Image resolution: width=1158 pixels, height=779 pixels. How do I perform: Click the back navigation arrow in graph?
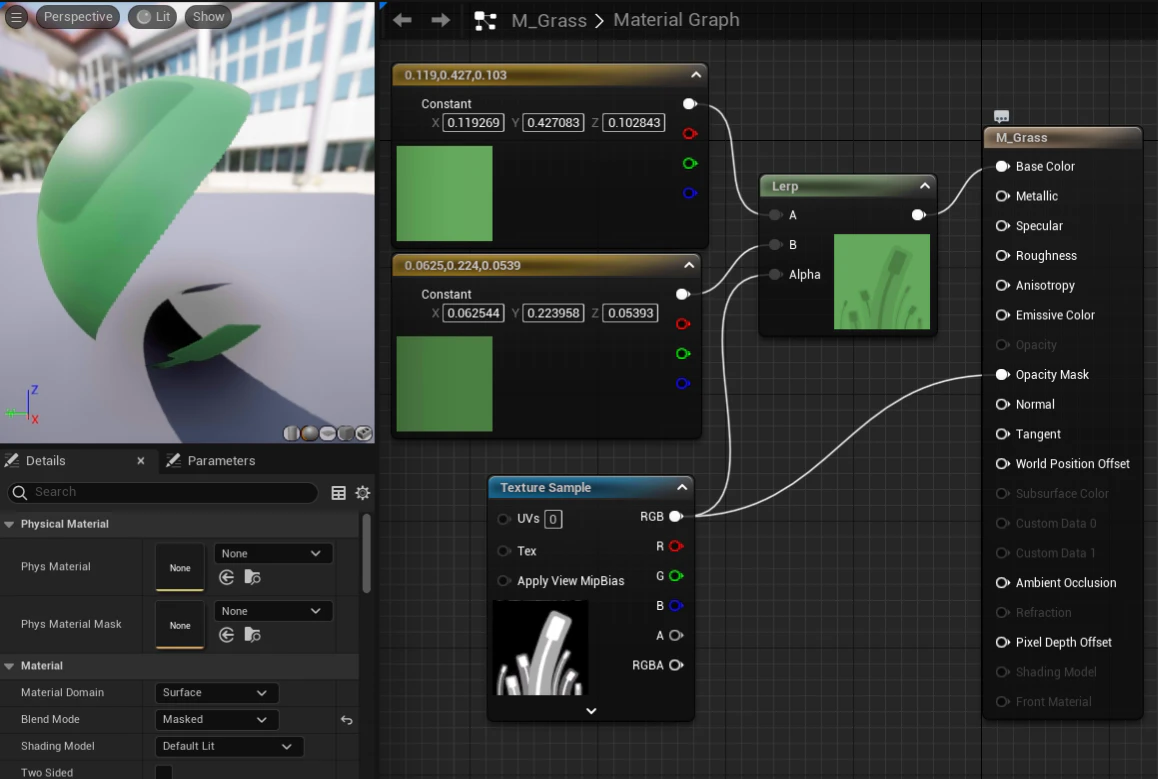(x=402, y=20)
